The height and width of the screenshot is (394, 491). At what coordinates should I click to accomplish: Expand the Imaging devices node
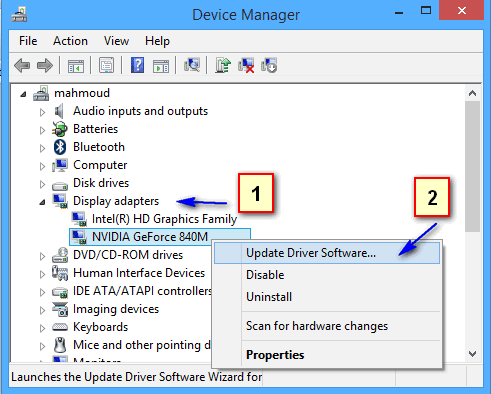tap(42, 310)
